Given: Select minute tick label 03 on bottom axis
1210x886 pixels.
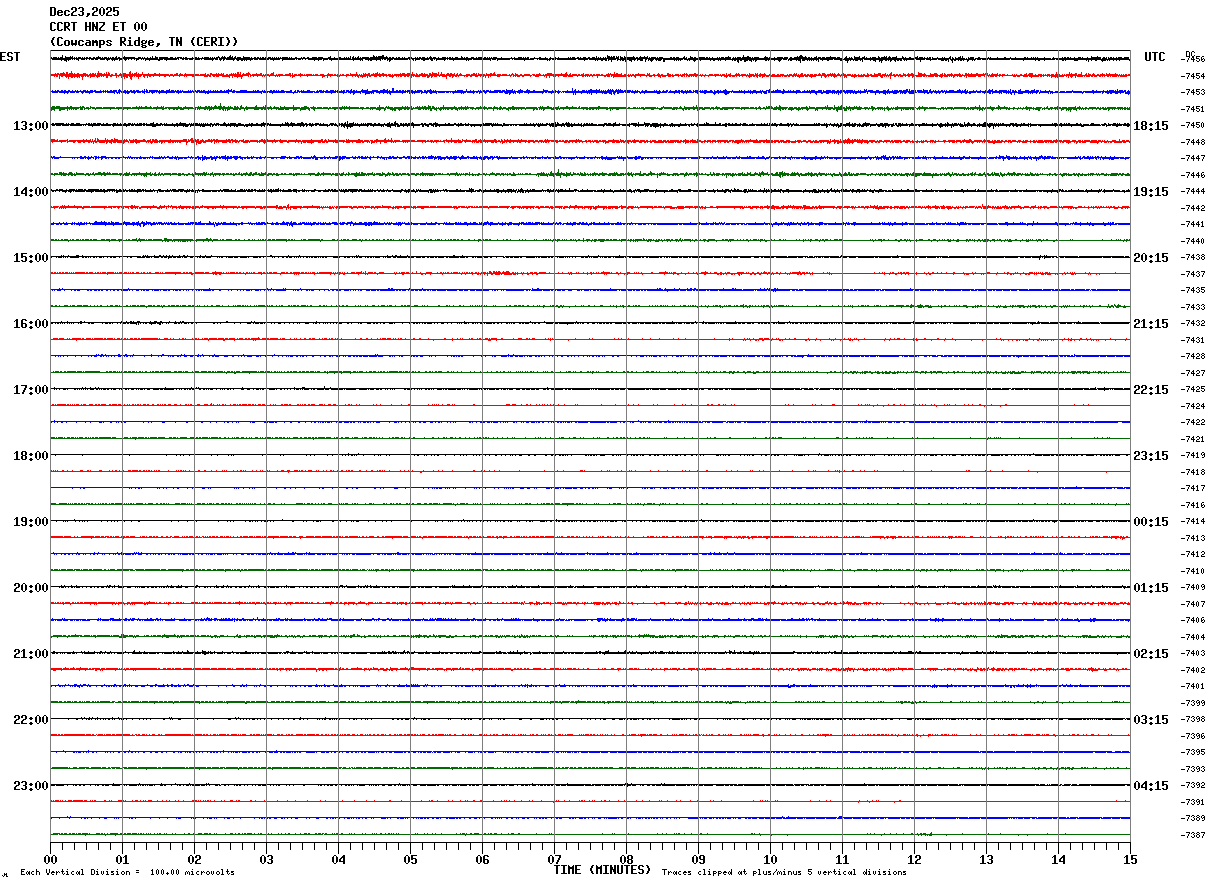Looking at the screenshot, I should tap(266, 860).
